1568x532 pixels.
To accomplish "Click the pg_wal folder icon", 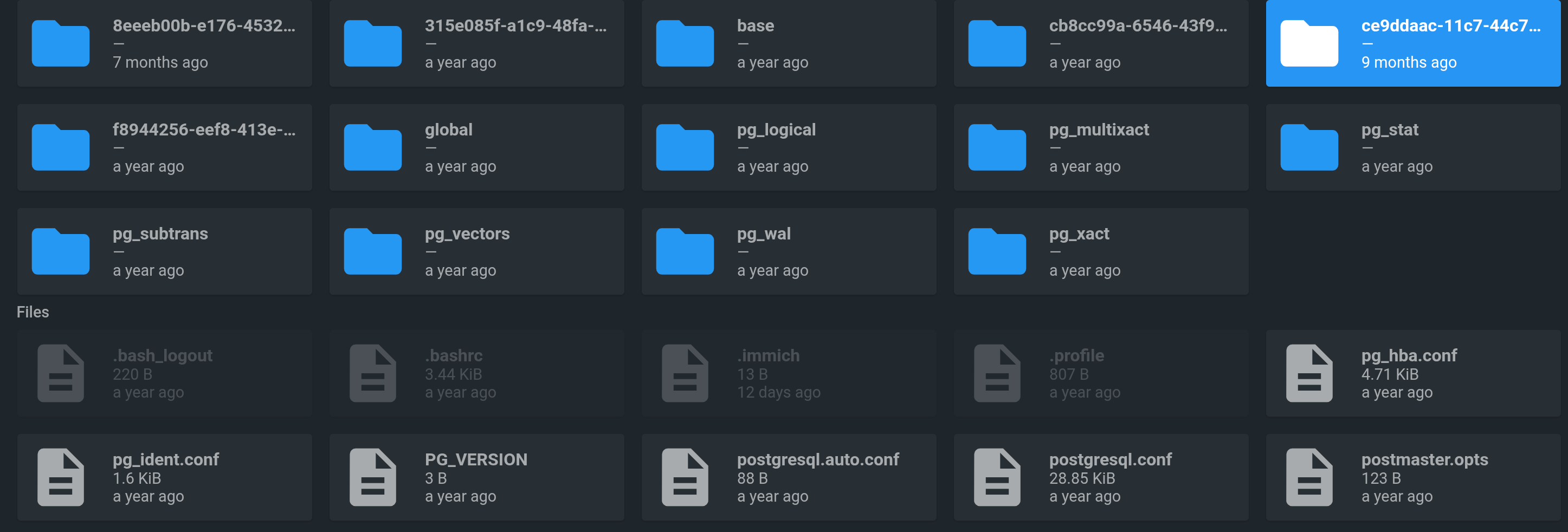I will click(x=686, y=251).
